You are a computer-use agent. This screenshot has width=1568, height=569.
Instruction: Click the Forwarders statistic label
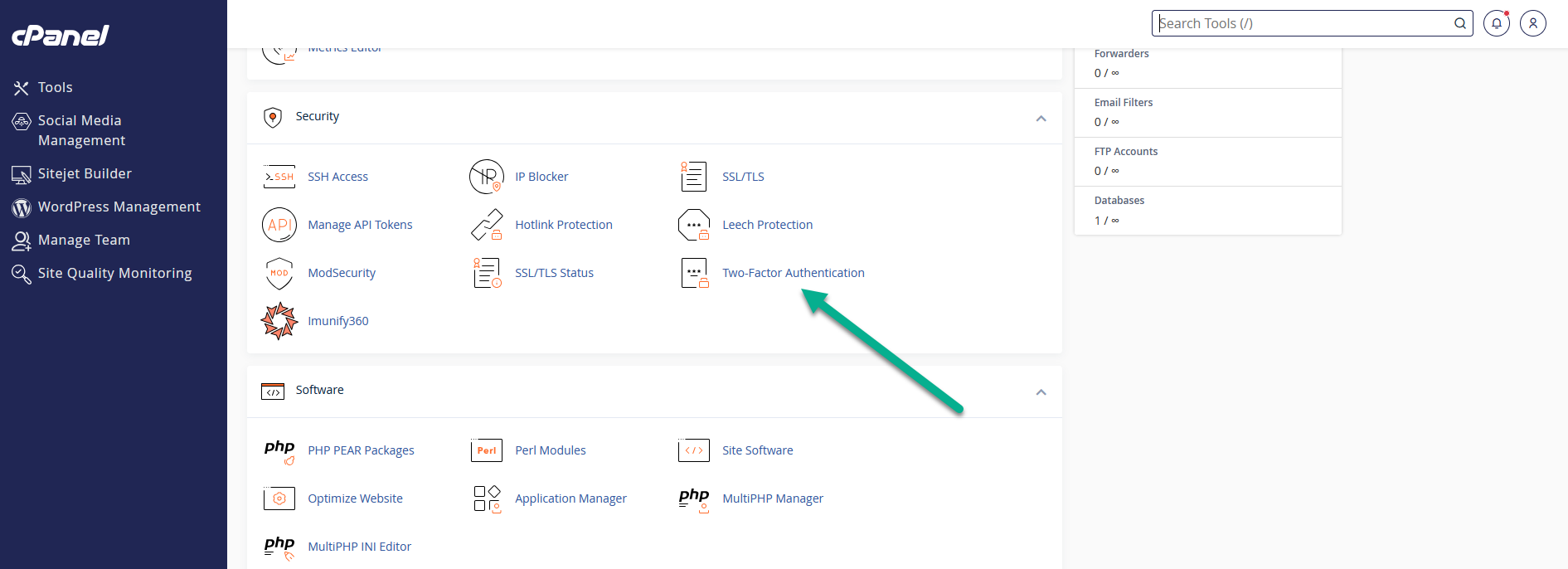point(1121,54)
